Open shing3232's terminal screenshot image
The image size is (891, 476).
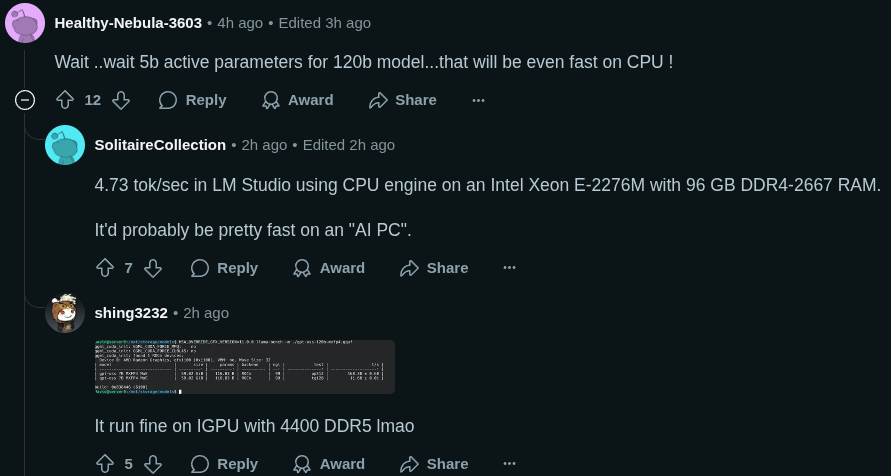245,367
